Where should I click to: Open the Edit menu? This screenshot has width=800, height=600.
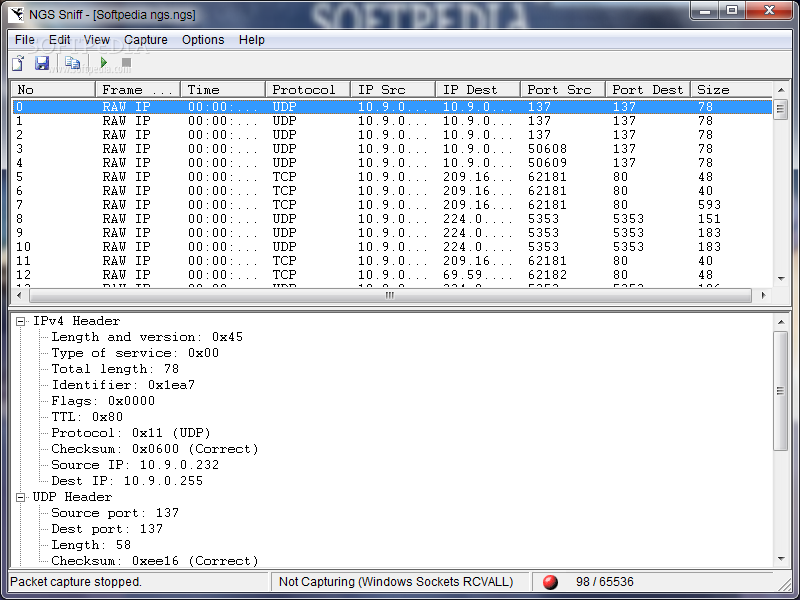click(59, 40)
